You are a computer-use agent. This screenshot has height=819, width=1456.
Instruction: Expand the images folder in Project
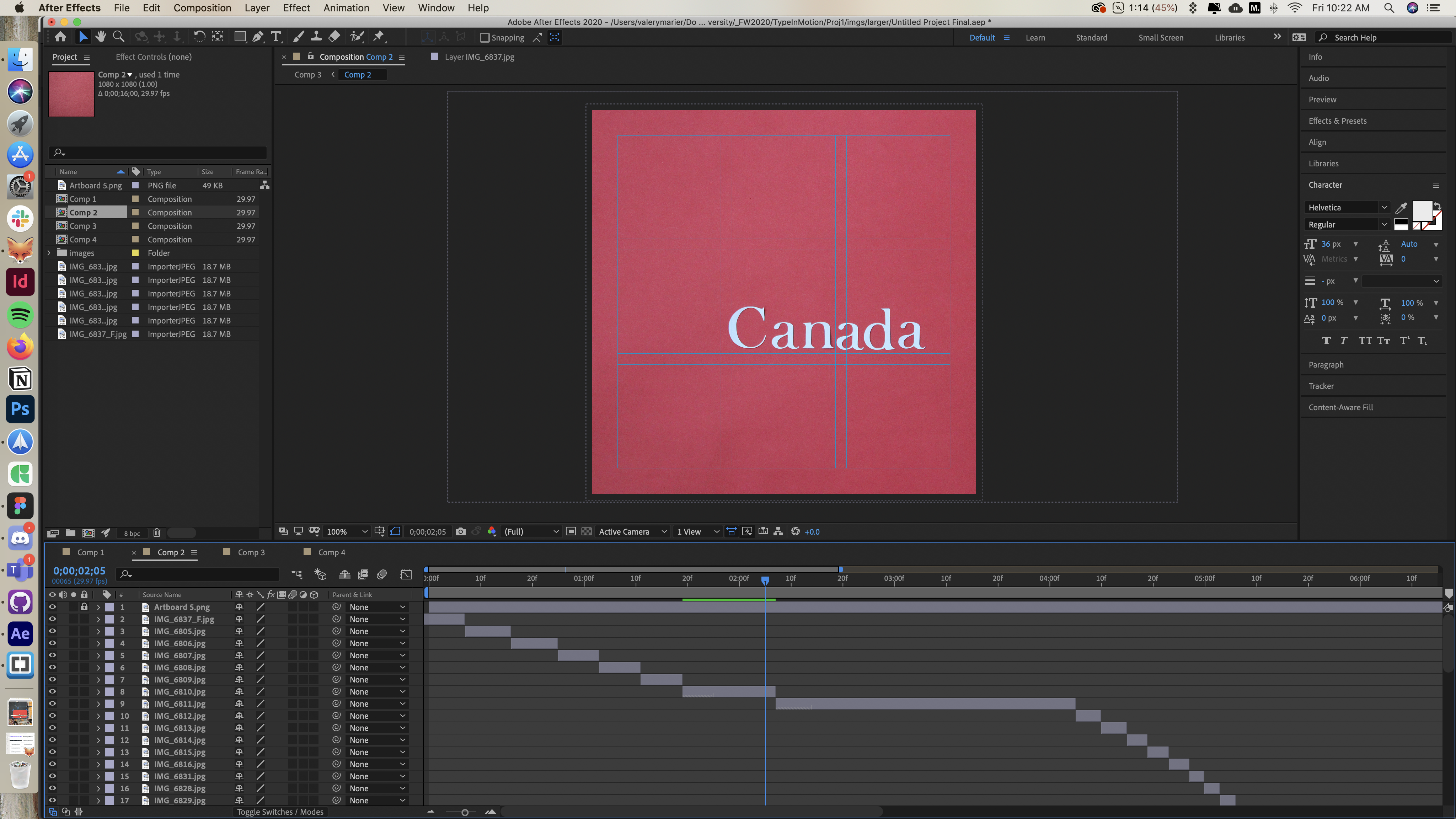pyautogui.click(x=49, y=253)
